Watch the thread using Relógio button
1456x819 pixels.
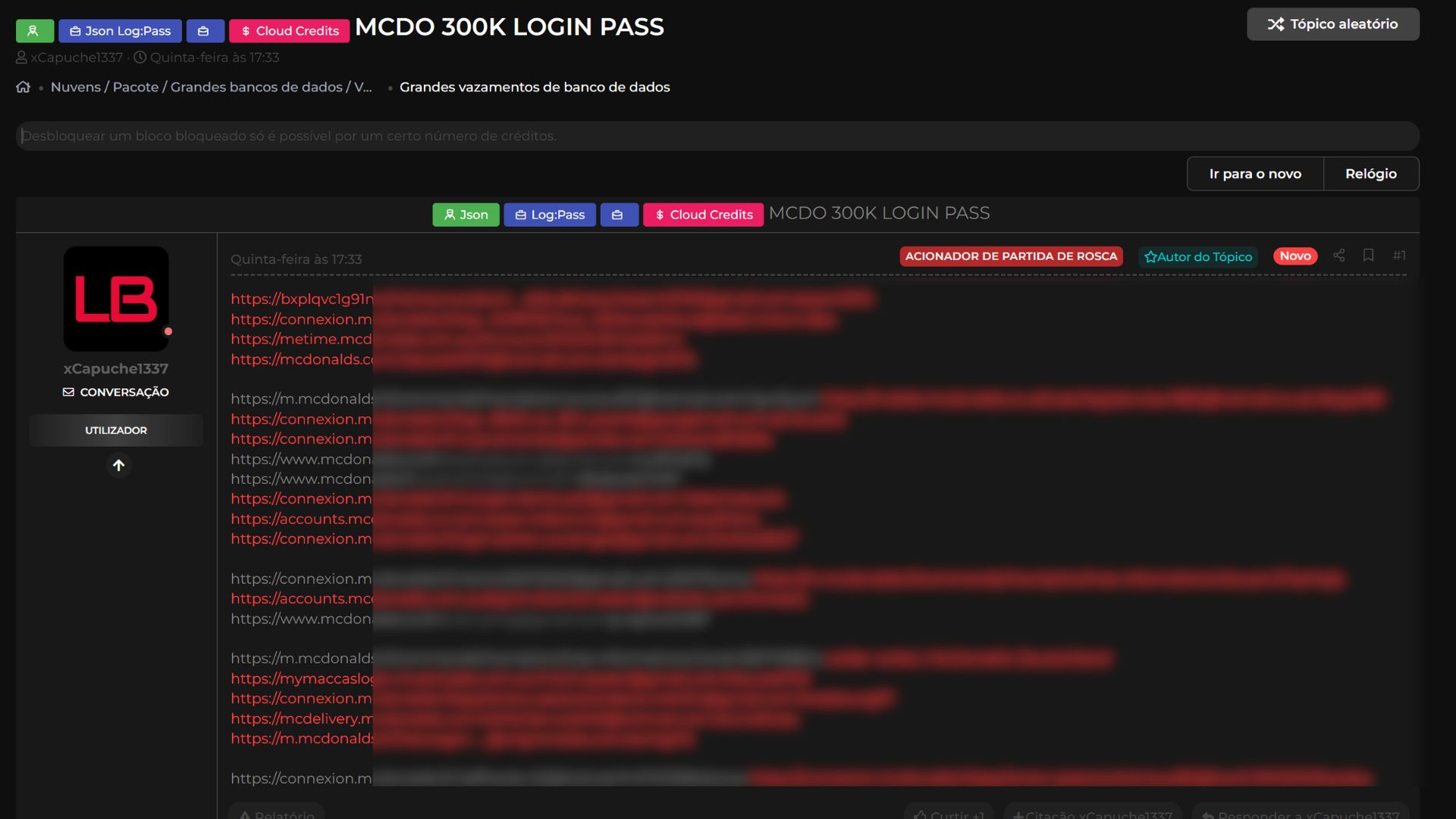pos(1371,174)
